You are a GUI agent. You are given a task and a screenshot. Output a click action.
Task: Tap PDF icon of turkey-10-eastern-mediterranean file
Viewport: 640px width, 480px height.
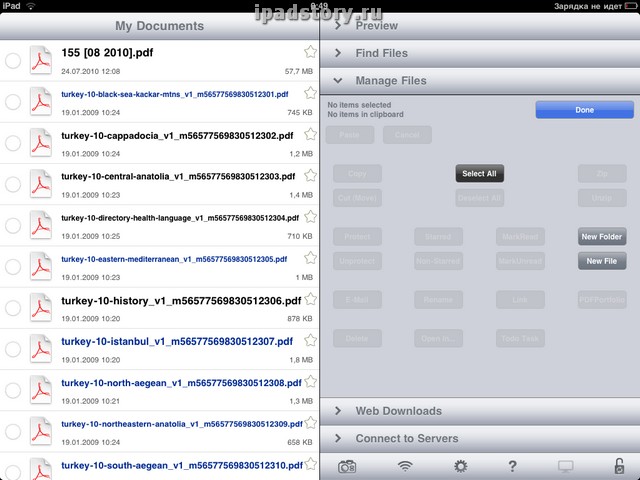pos(41,267)
